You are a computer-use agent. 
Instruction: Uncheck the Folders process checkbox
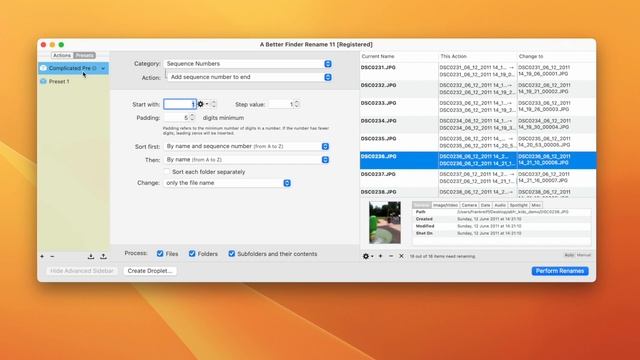point(192,253)
